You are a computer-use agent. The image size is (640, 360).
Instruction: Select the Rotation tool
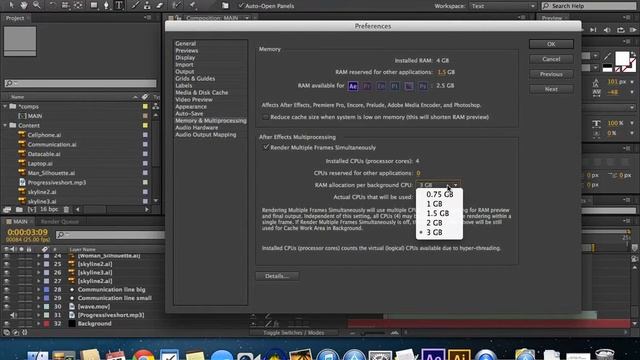tap(53, 5)
